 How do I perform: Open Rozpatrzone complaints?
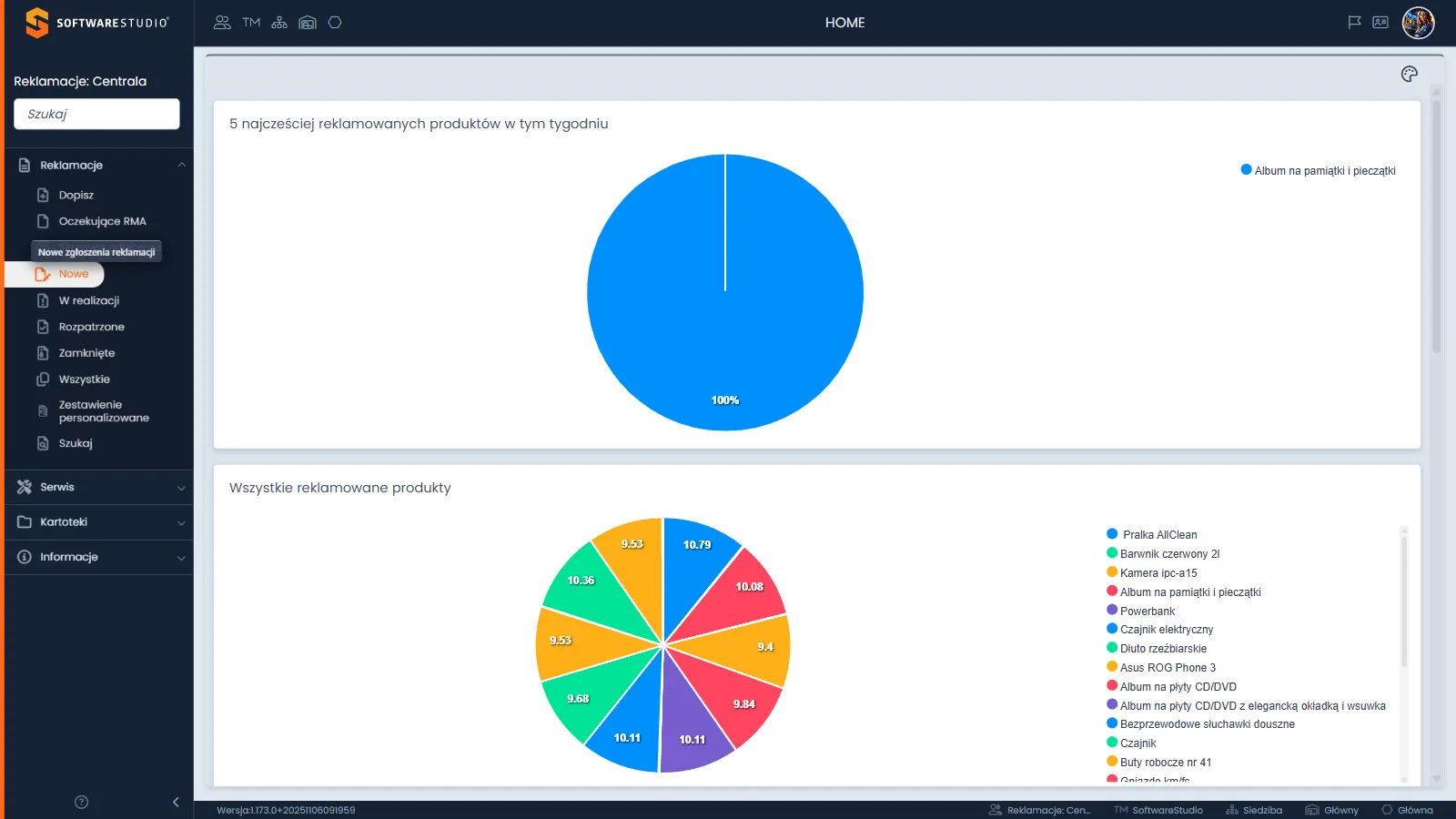click(91, 327)
